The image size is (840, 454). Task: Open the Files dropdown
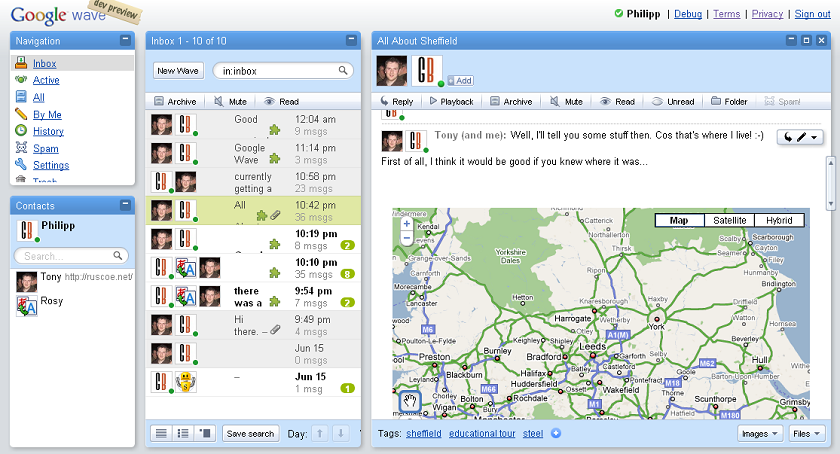pos(807,434)
